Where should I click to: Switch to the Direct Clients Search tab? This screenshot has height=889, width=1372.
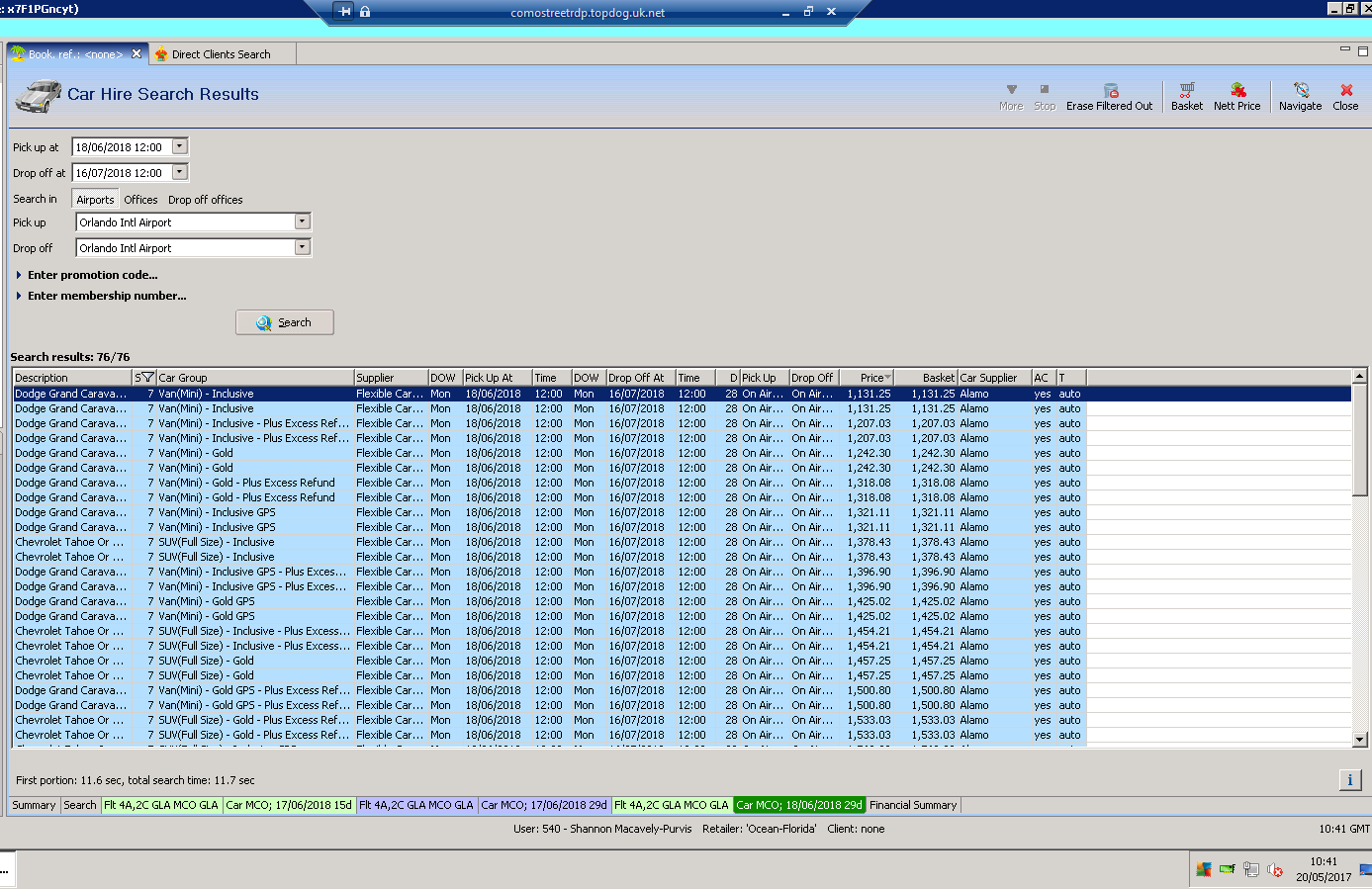click(220, 54)
